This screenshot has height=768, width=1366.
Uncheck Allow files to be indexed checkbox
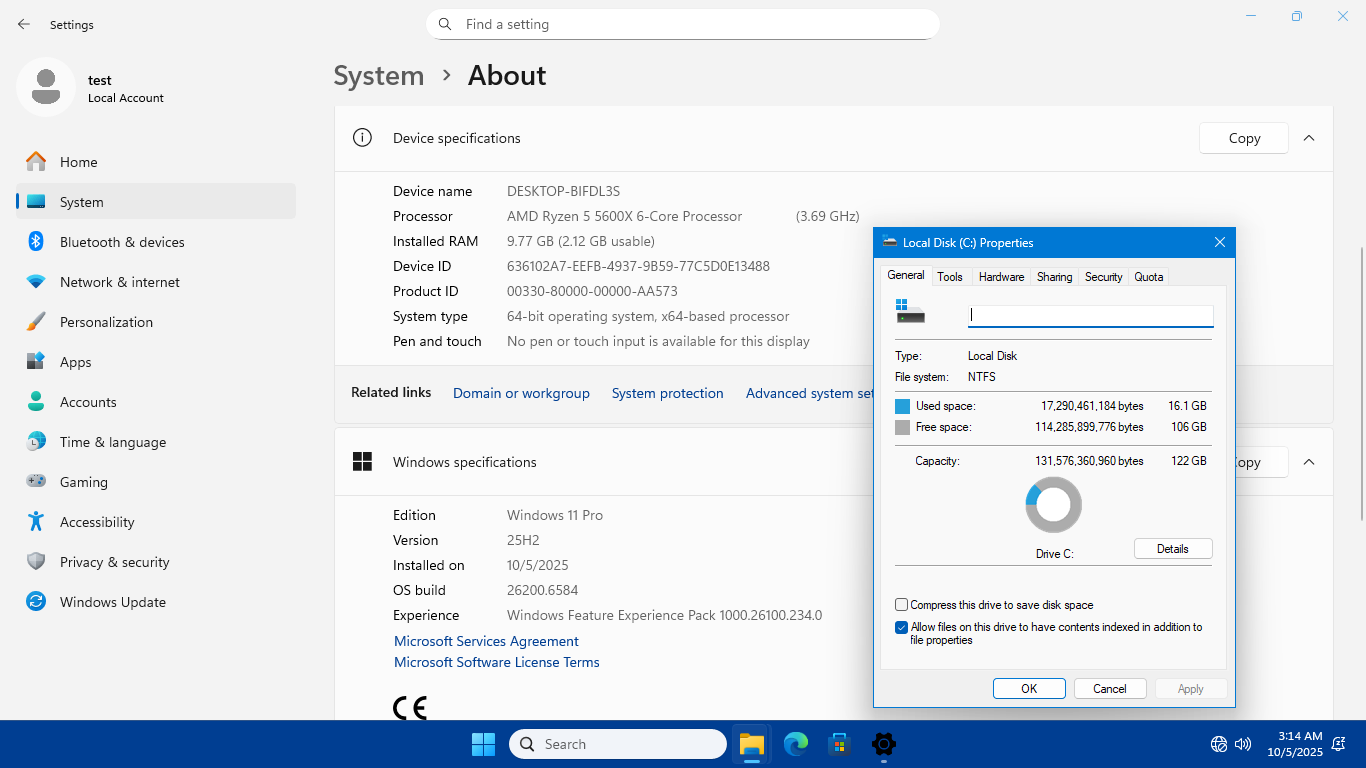click(902, 628)
